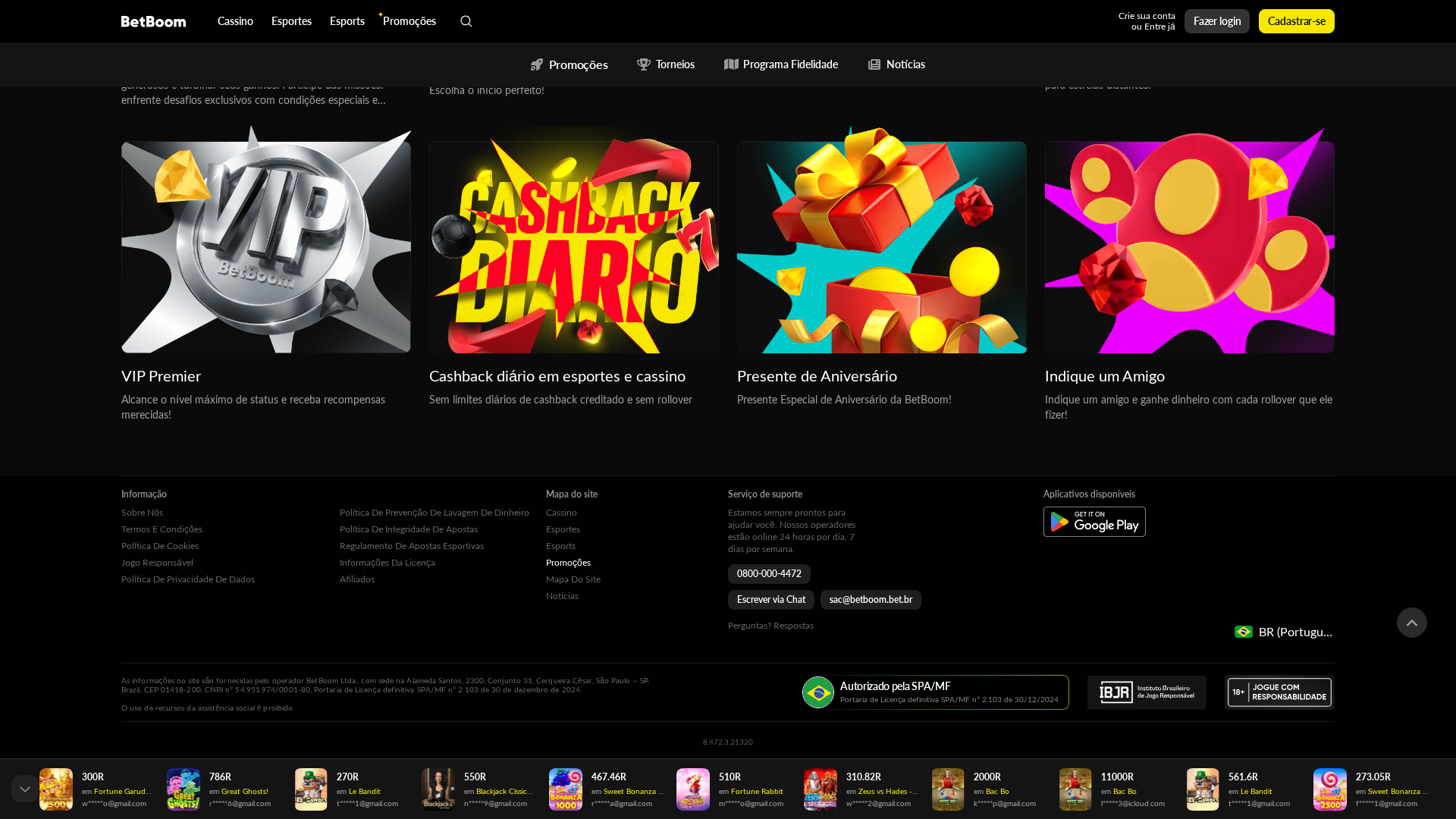This screenshot has height=819, width=1456.
Task: Open the search magnifier icon
Action: [466, 21]
